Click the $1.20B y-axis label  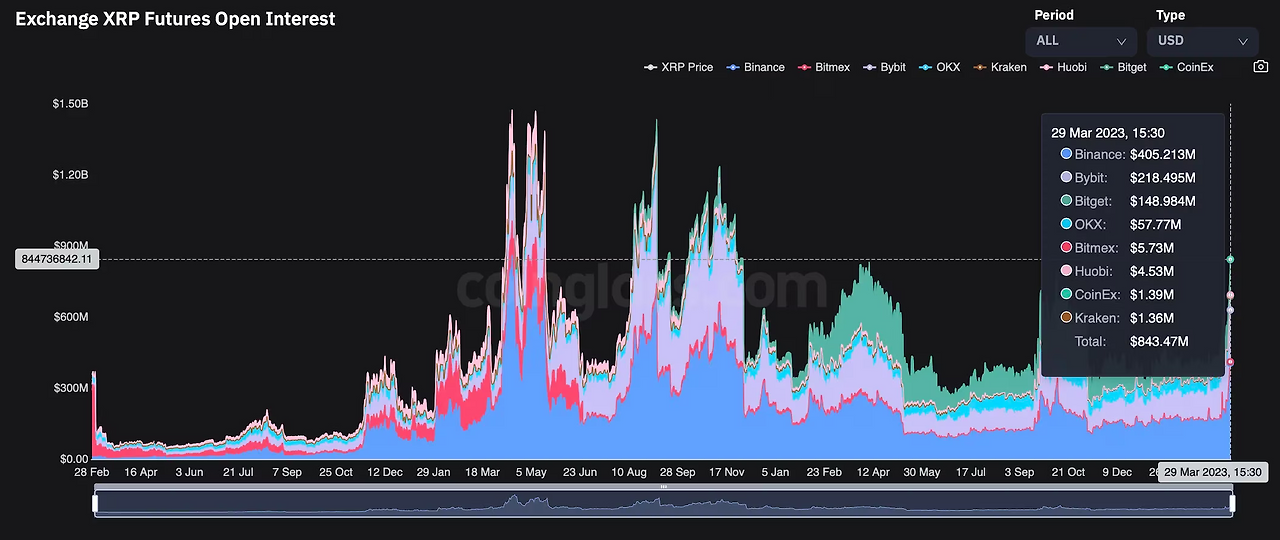(71, 175)
